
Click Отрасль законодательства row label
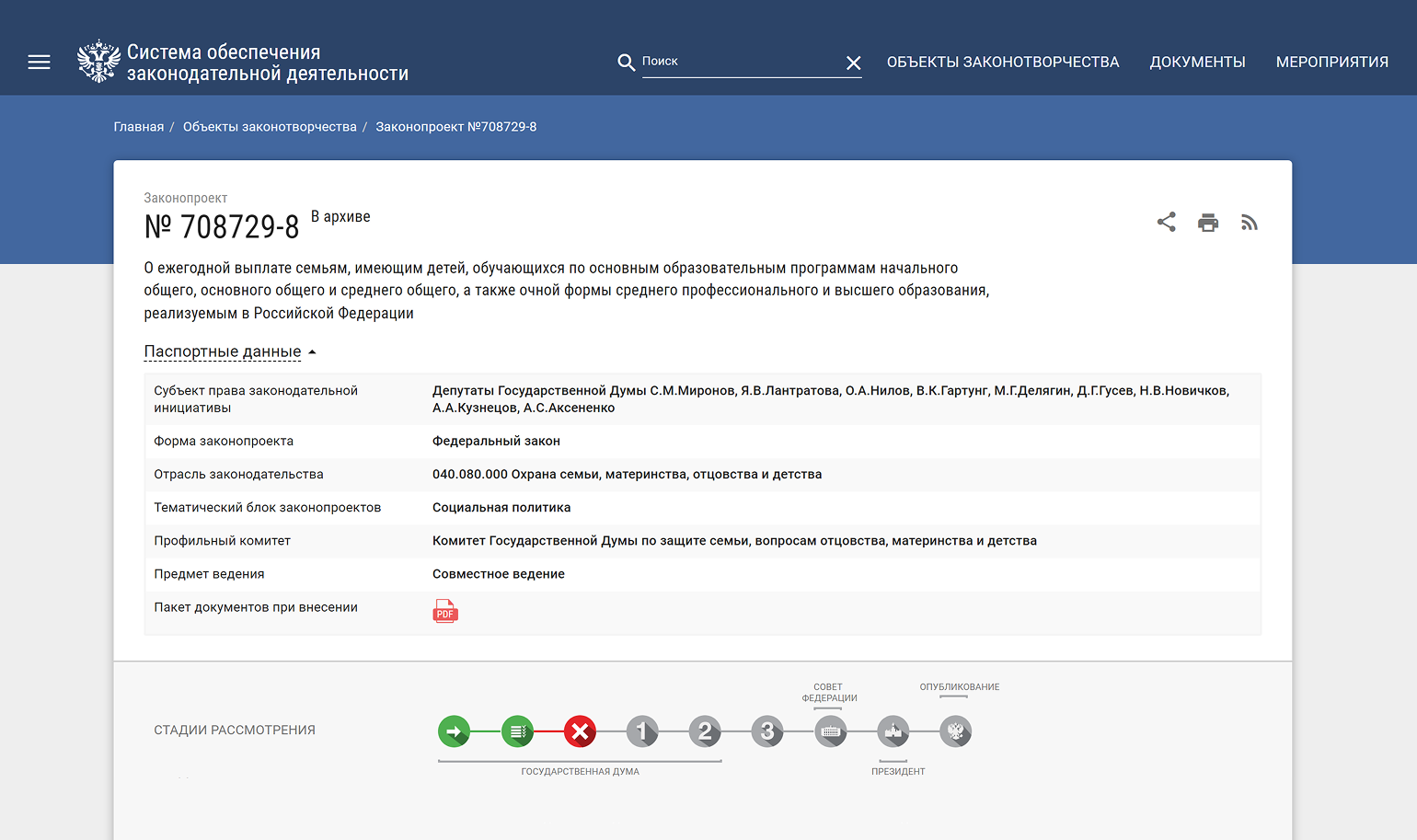238,474
